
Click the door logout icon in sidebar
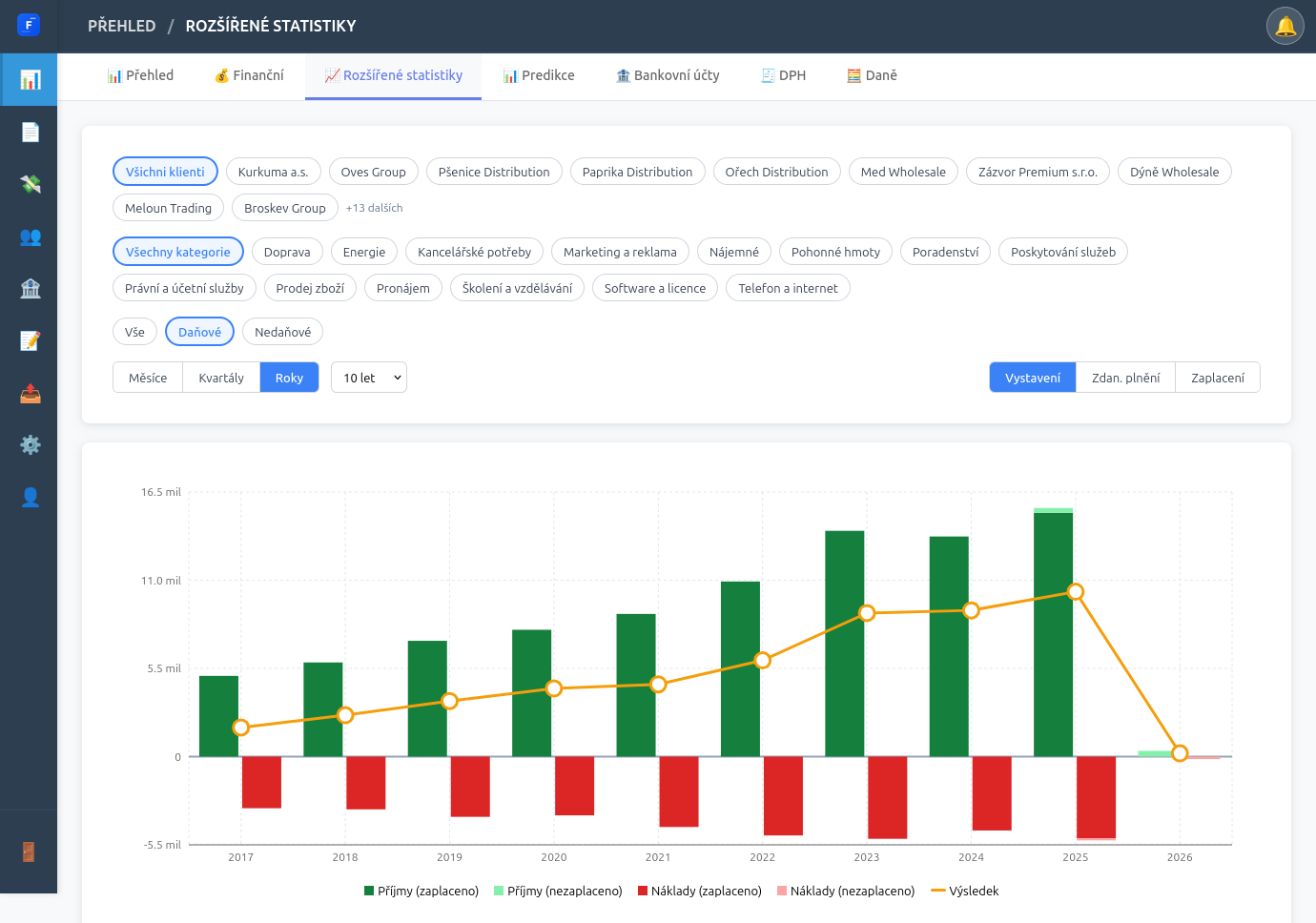tap(29, 851)
